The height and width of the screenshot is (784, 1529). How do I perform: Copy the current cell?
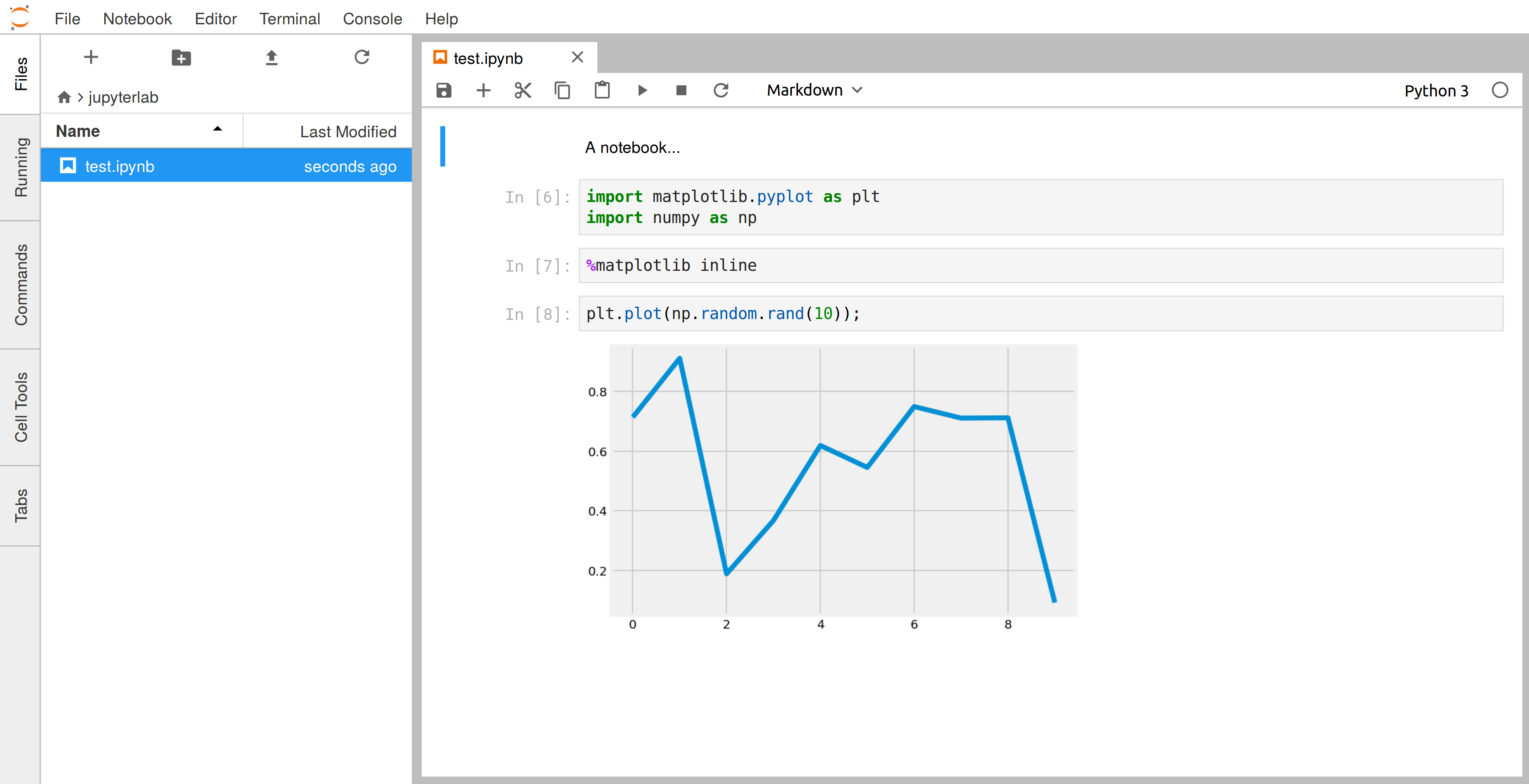click(563, 90)
